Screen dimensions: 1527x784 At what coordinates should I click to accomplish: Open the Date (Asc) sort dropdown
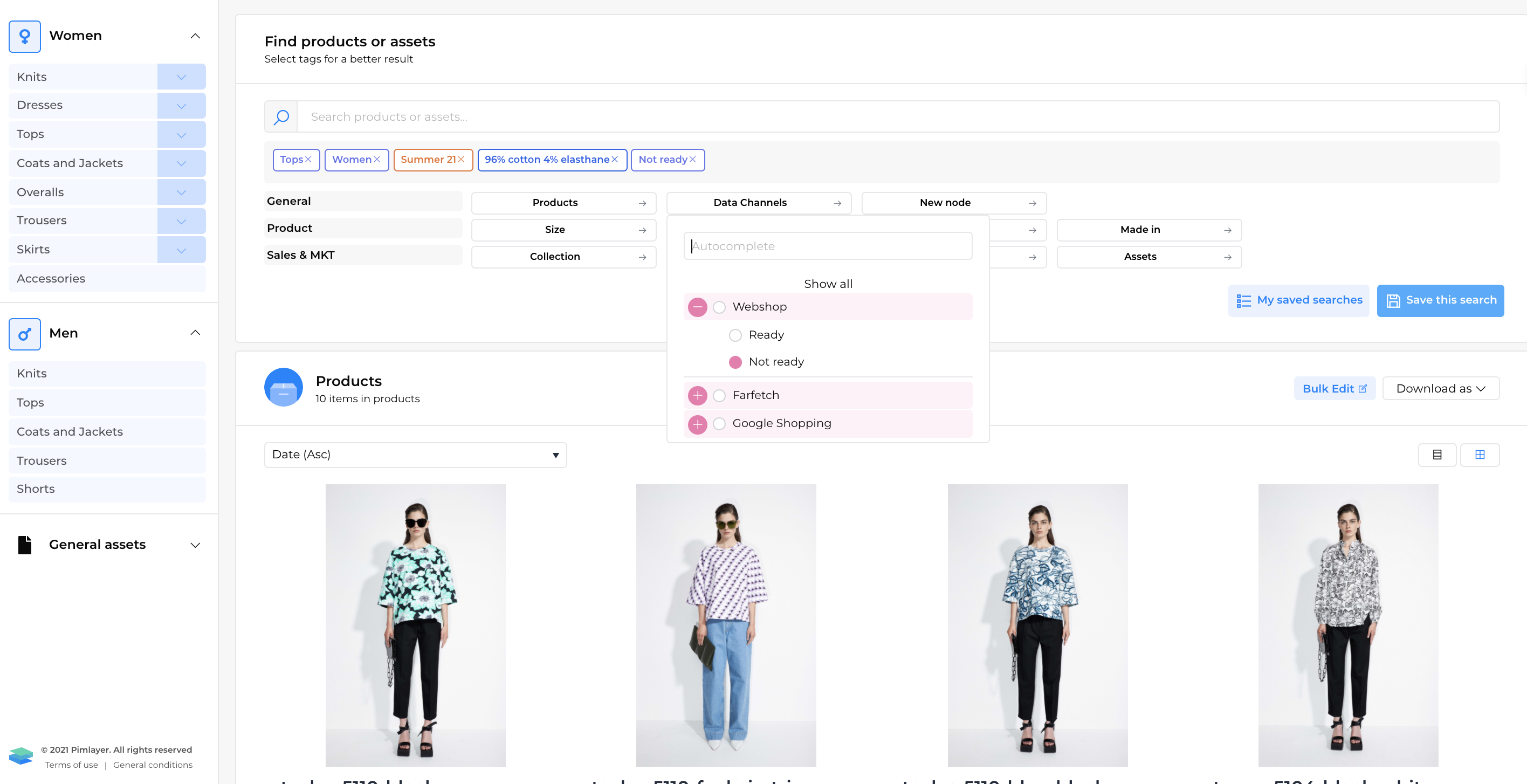[415, 455]
